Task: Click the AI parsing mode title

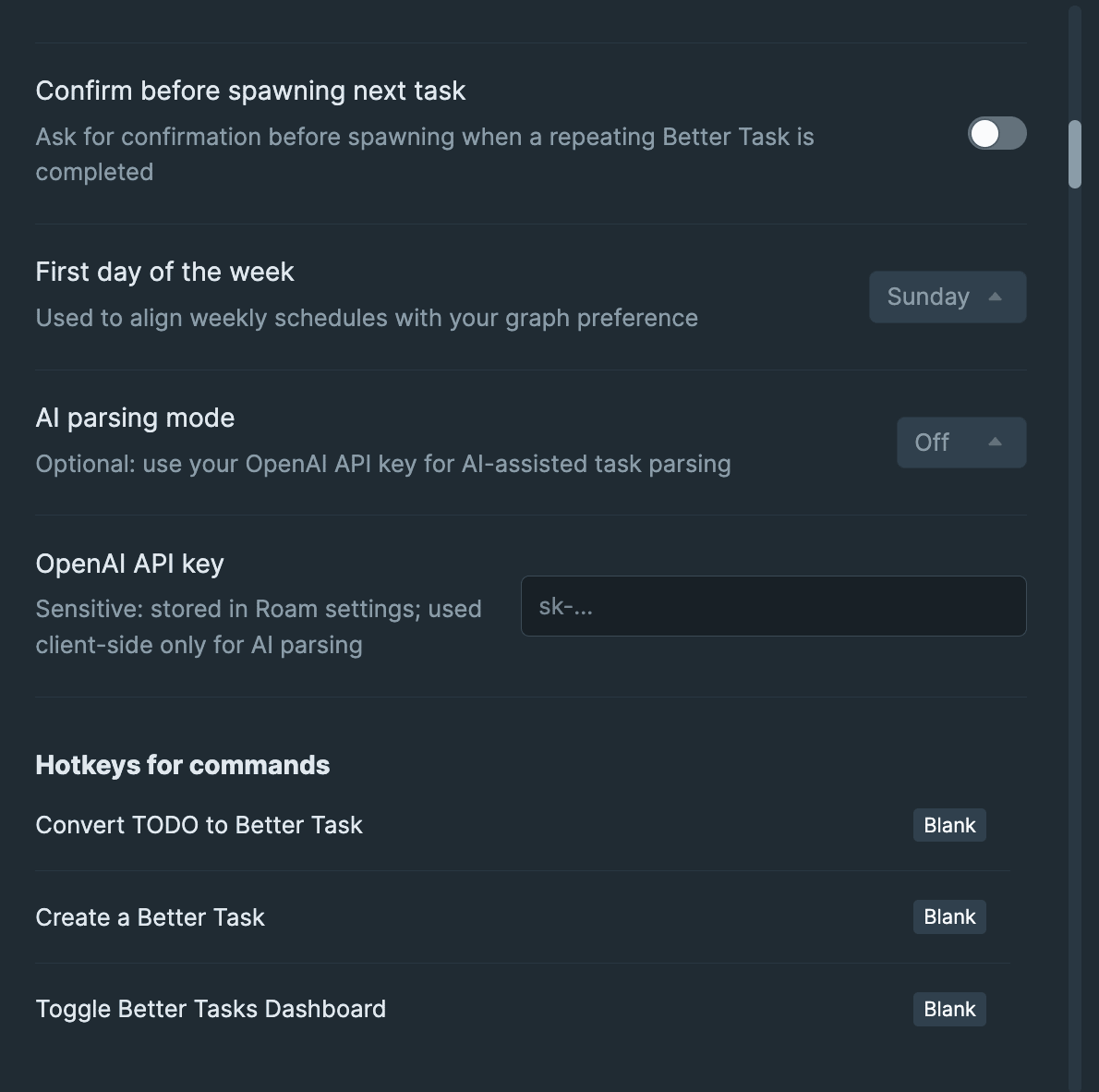Action: coord(135,418)
